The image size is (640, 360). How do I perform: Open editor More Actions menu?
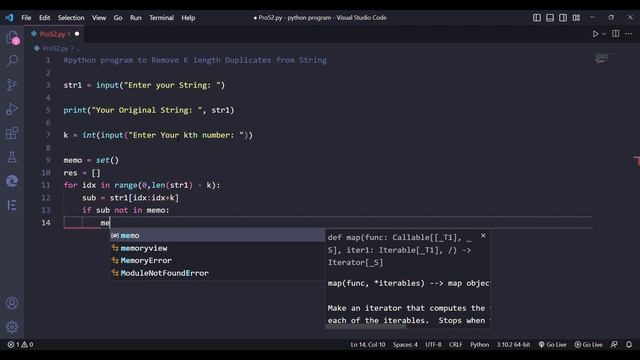point(629,34)
